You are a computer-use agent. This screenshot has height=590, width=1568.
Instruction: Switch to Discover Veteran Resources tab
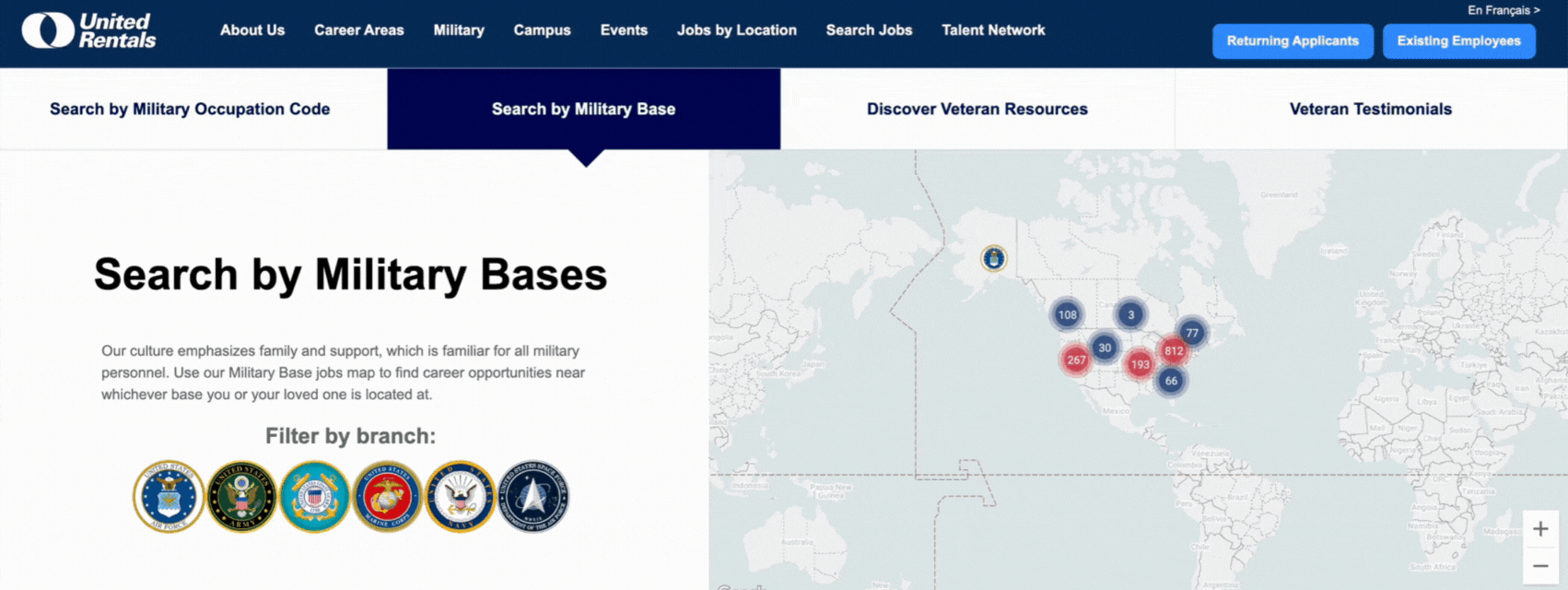tap(977, 109)
